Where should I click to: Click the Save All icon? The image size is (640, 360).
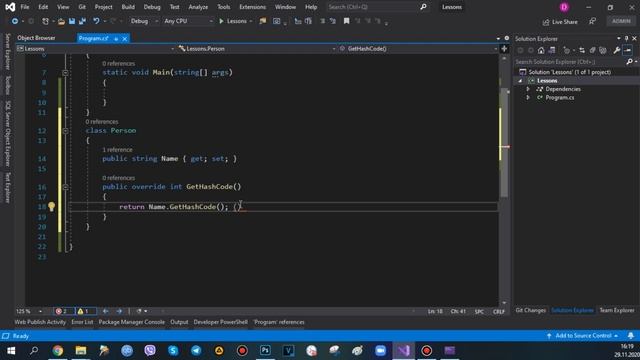click(x=82, y=21)
